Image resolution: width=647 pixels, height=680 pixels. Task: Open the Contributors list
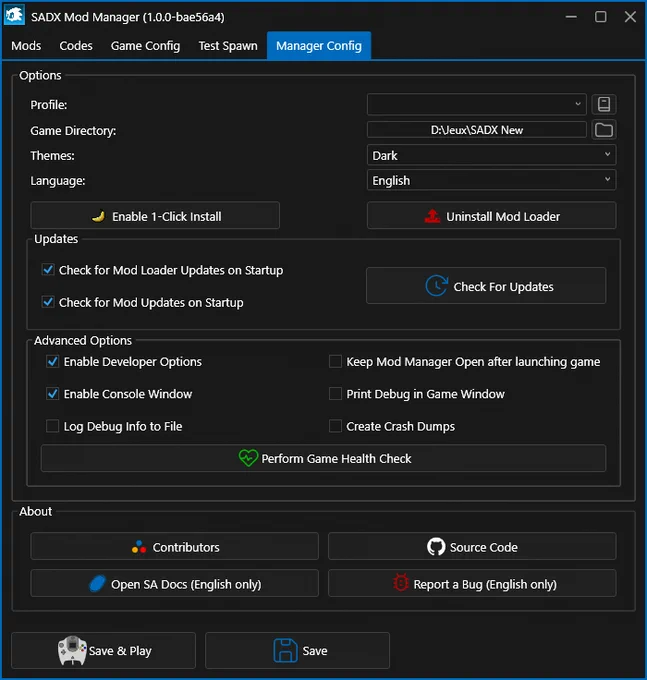tap(174, 547)
